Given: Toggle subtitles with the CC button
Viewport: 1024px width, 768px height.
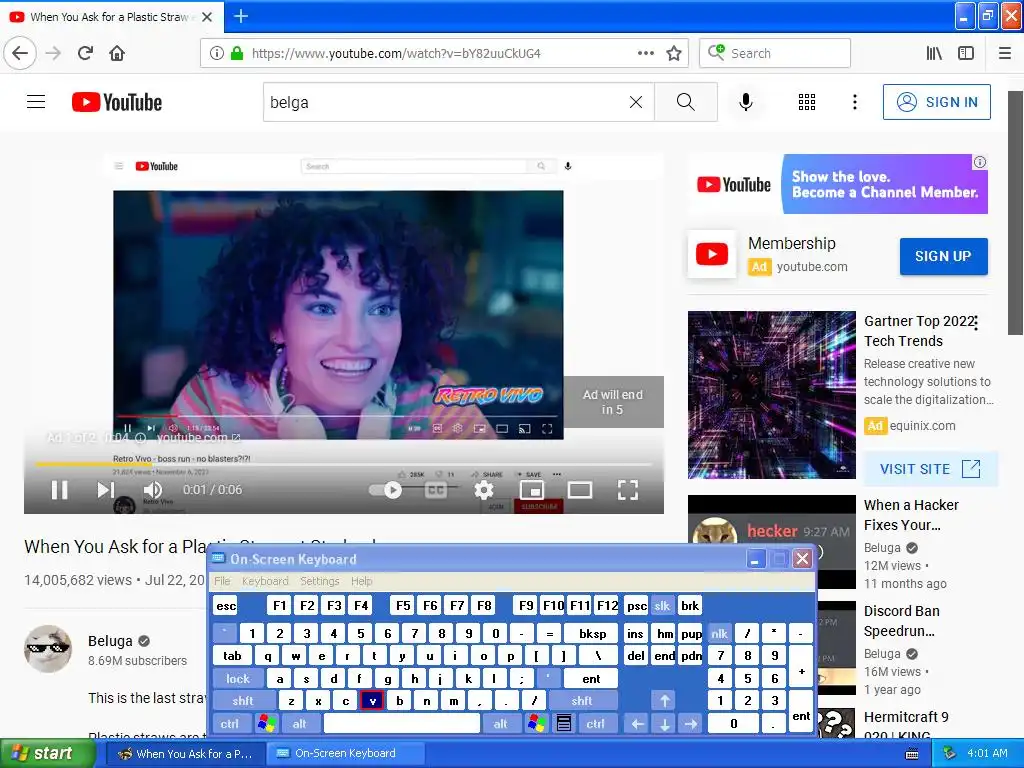Looking at the screenshot, I should 436,490.
